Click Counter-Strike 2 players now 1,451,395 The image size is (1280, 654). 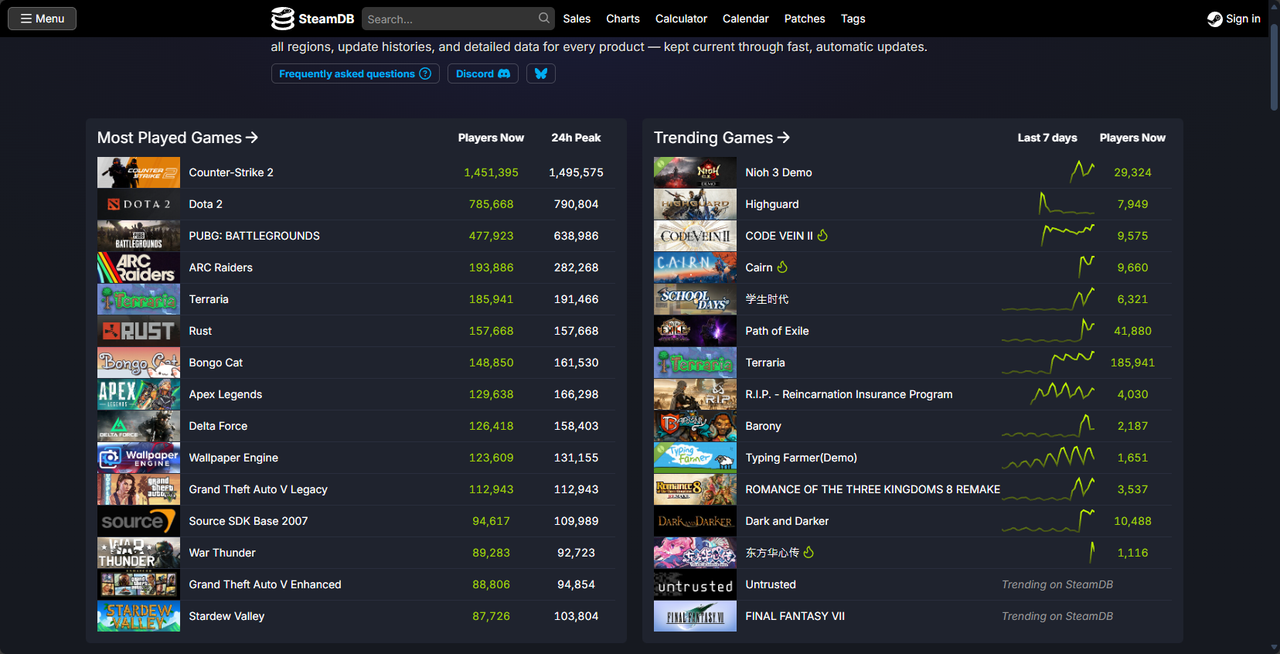pyautogui.click(x=491, y=172)
